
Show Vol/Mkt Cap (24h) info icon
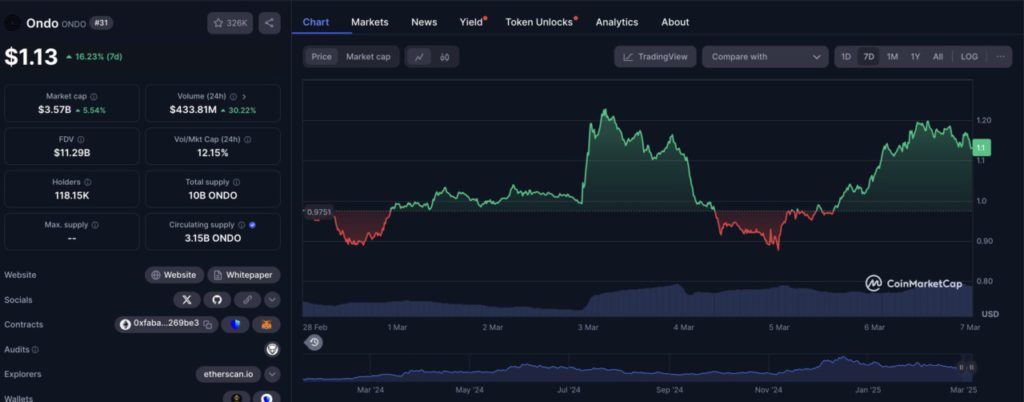(x=248, y=139)
